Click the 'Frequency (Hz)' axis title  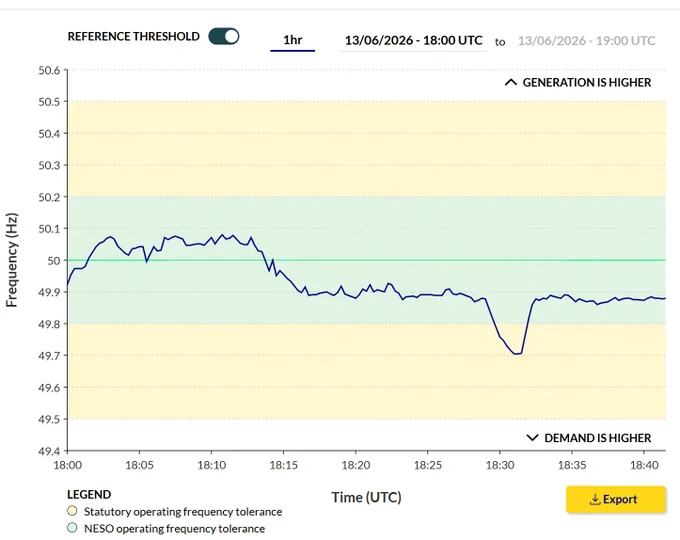[x=12, y=260]
